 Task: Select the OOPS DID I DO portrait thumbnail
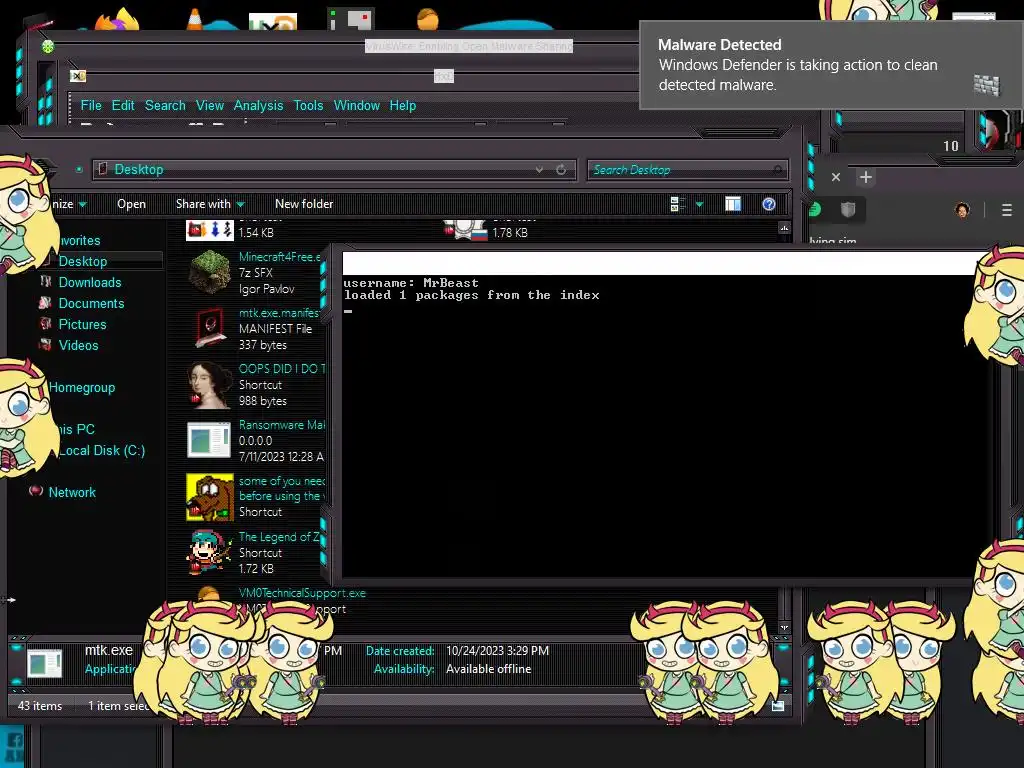(210, 385)
